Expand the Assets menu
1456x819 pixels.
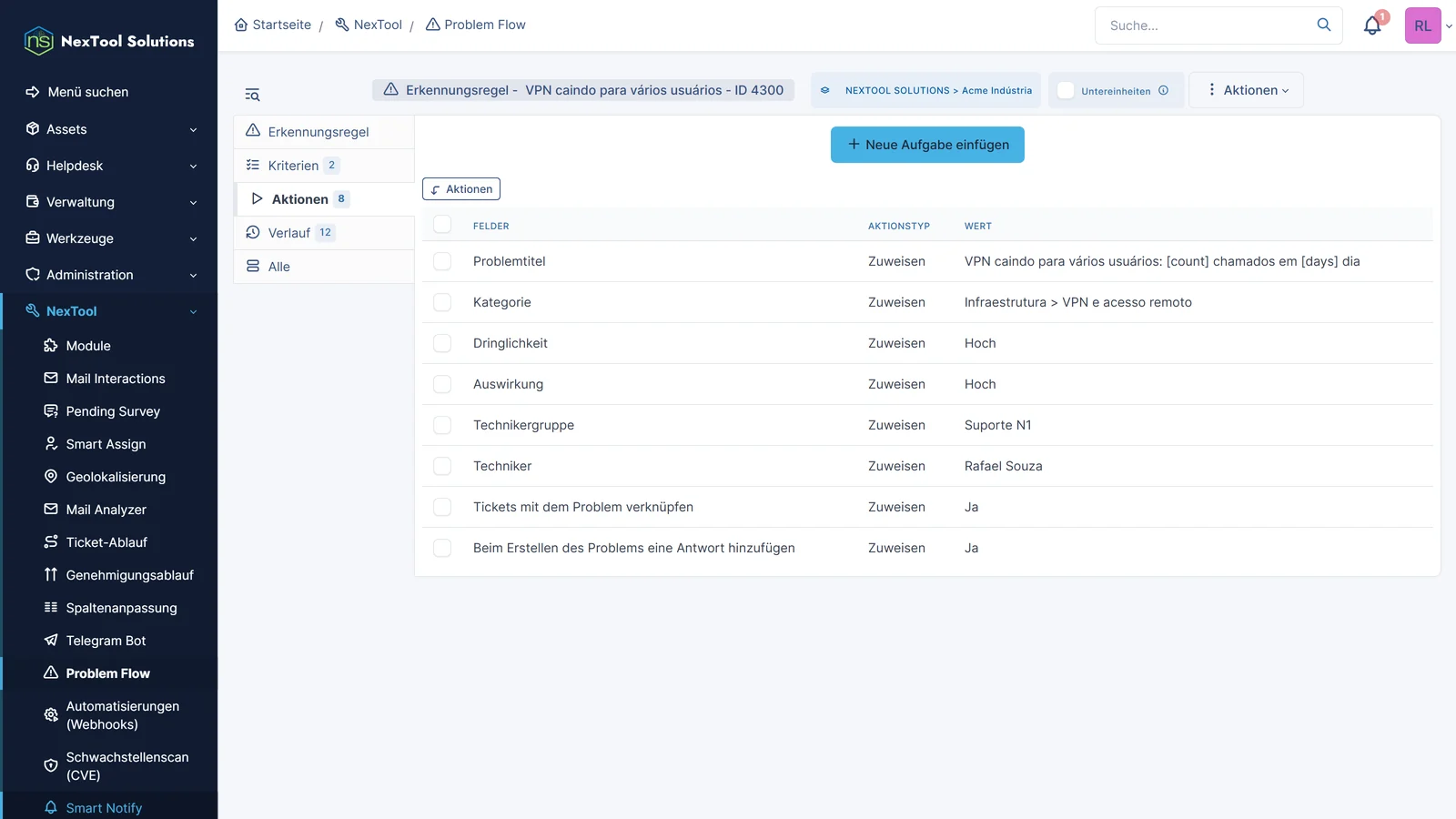click(x=109, y=129)
